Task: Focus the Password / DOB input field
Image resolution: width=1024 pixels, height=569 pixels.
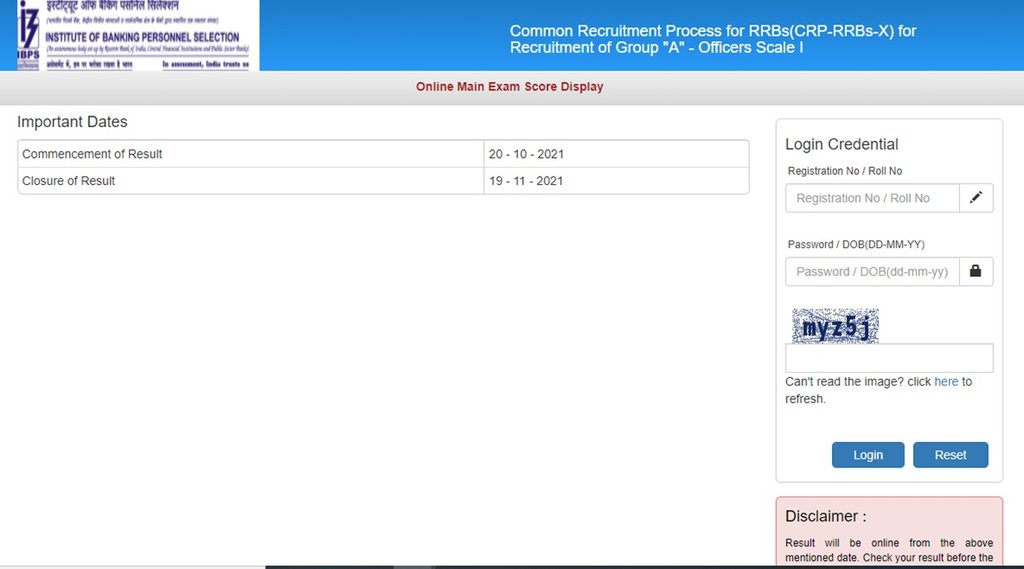Action: (872, 271)
